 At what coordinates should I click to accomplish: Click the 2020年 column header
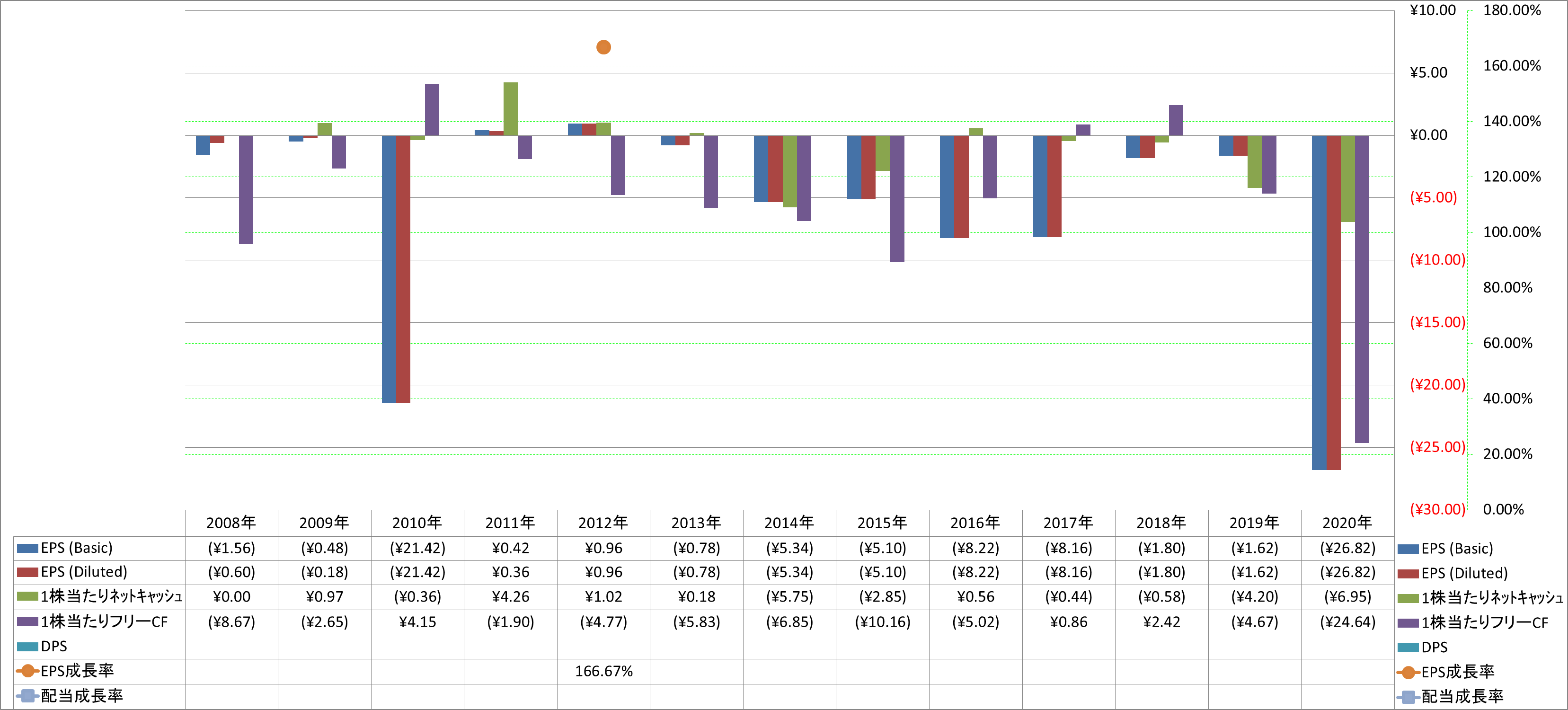(x=1347, y=523)
